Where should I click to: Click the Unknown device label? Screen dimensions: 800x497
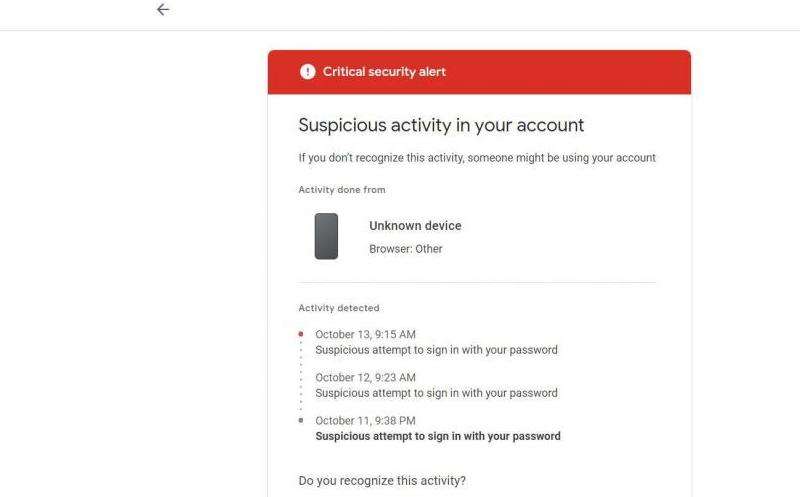(x=415, y=226)
